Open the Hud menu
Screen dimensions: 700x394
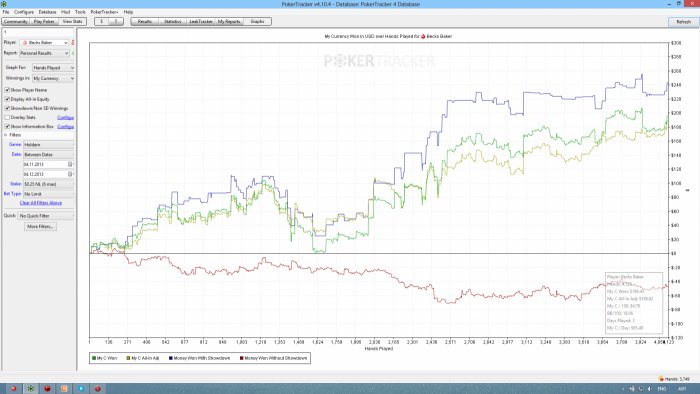(66, 12)
